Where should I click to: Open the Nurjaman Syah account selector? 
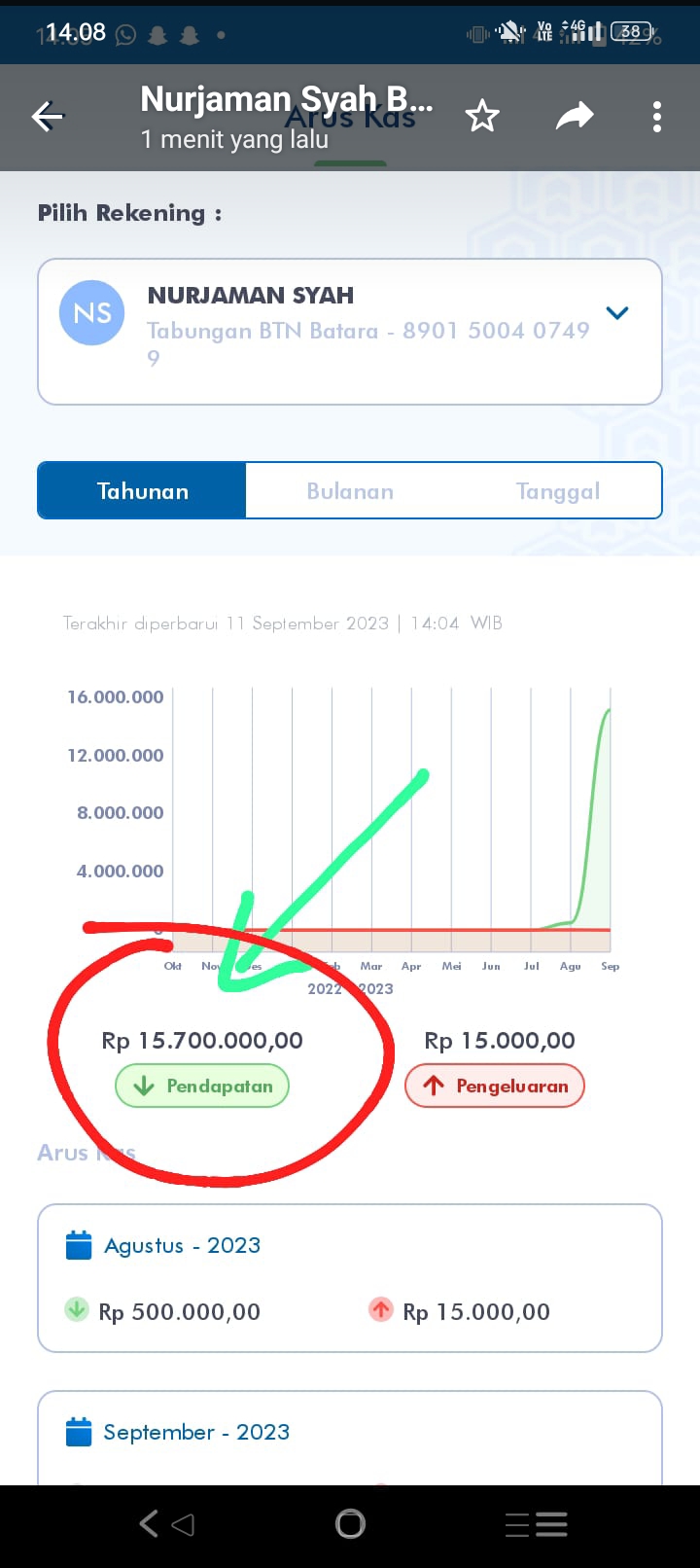350,331
